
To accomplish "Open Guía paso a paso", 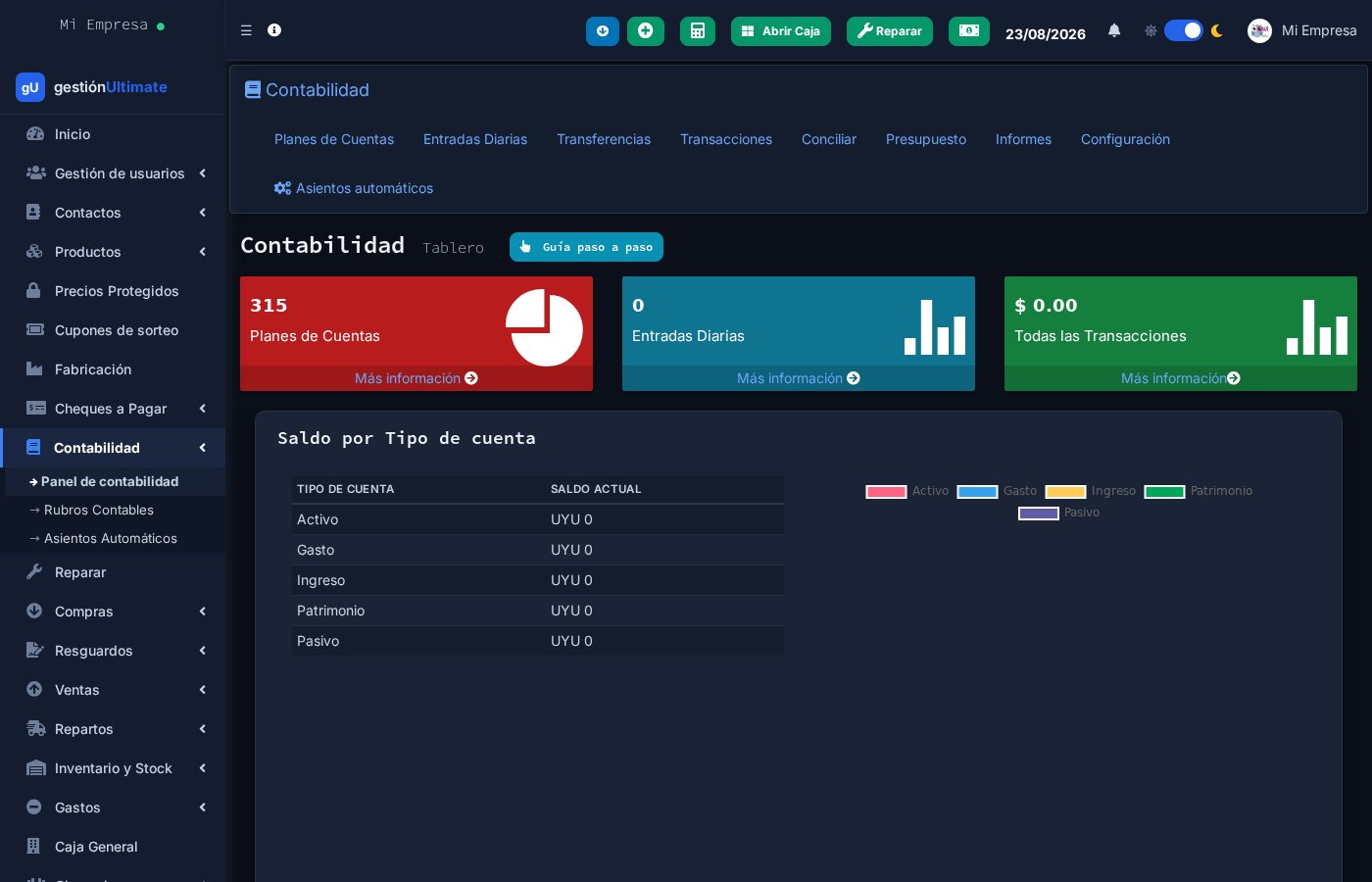I will click(586, 247).
